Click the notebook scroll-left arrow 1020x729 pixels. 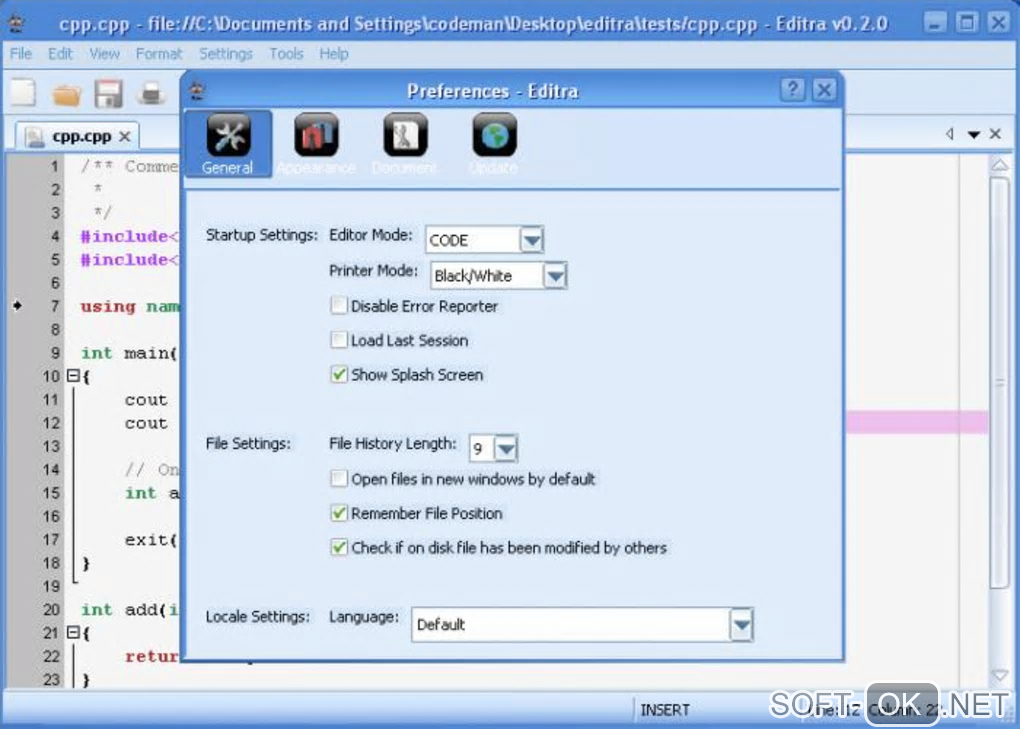point(950,134)
